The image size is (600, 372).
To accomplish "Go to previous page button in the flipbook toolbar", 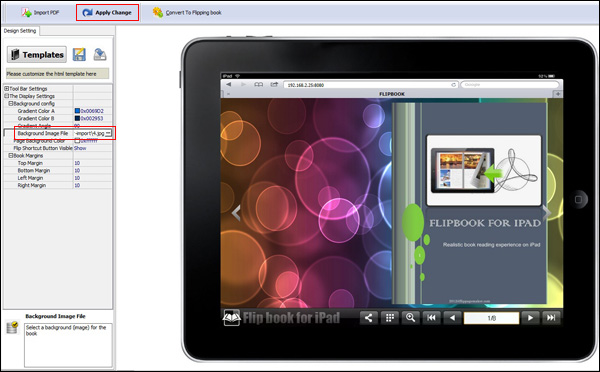I will pyautogui.click(x=452, y=318).
